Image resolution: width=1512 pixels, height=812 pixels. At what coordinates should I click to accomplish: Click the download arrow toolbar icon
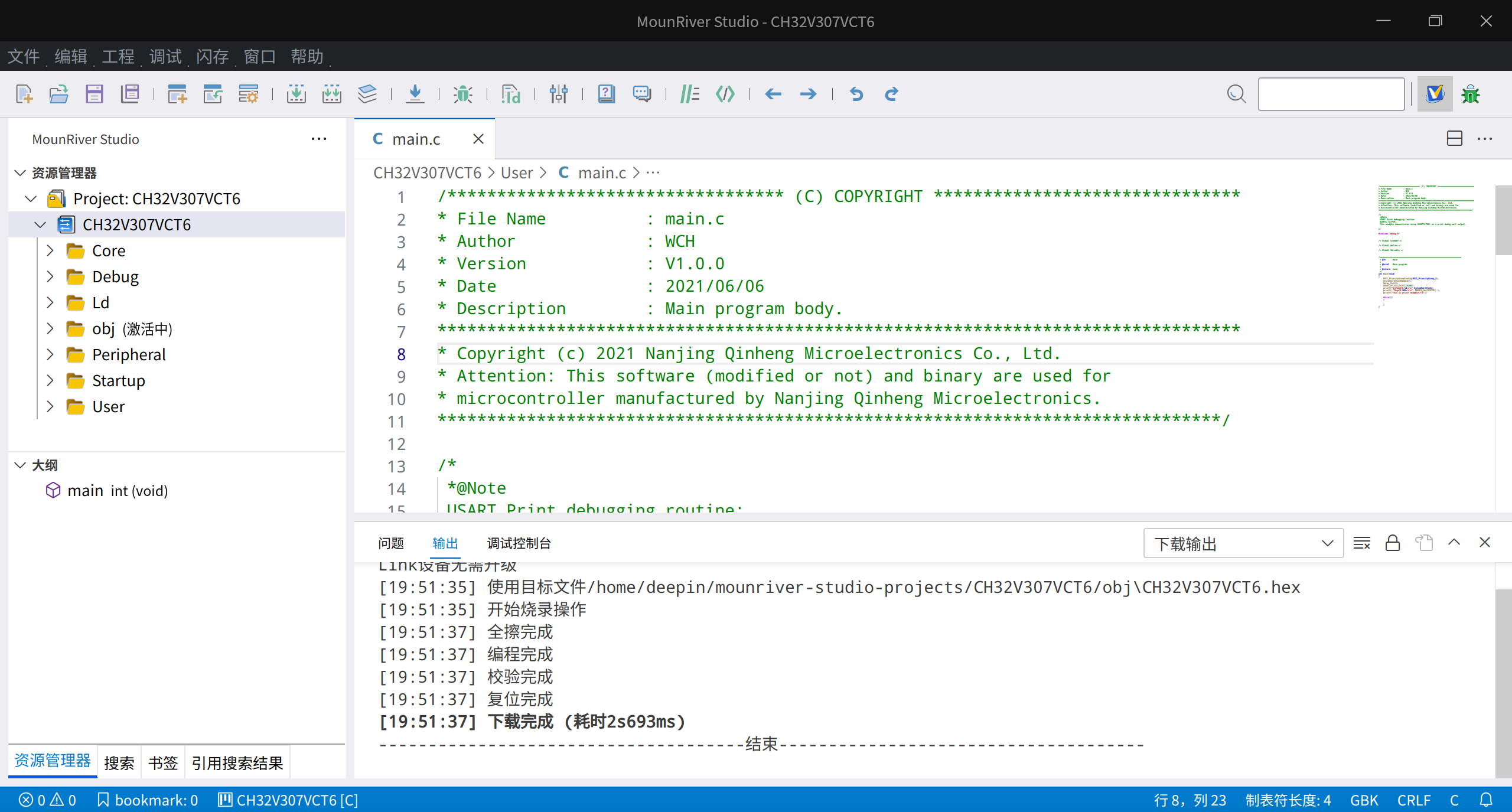tap(415, 94)
